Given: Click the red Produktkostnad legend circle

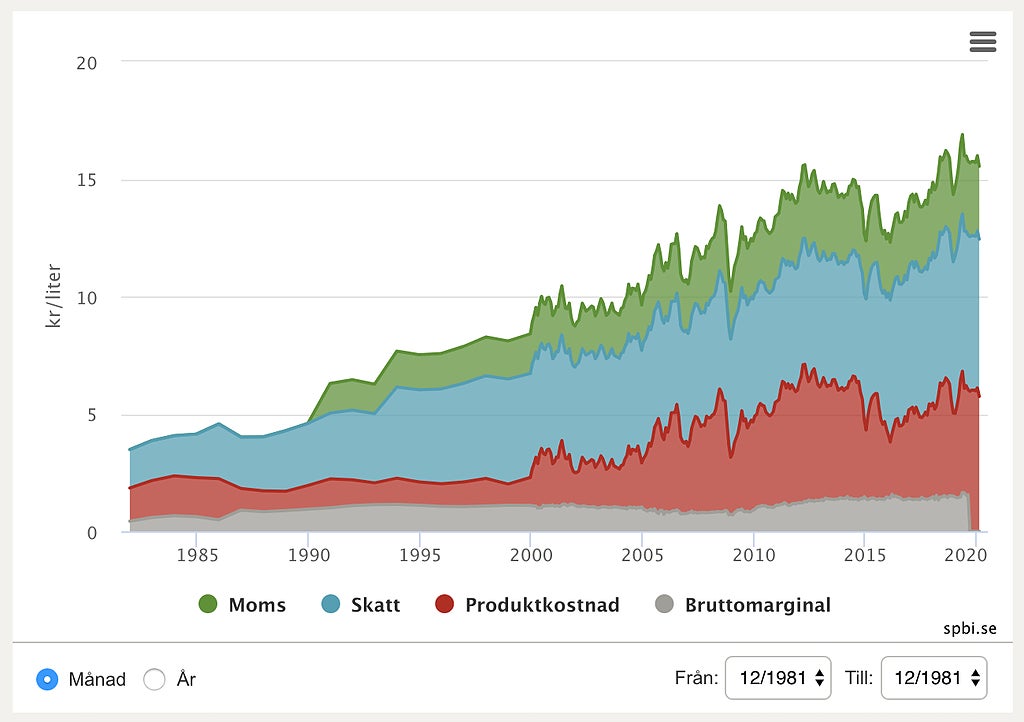Looking at the screenshot, I should coord(445,604).
